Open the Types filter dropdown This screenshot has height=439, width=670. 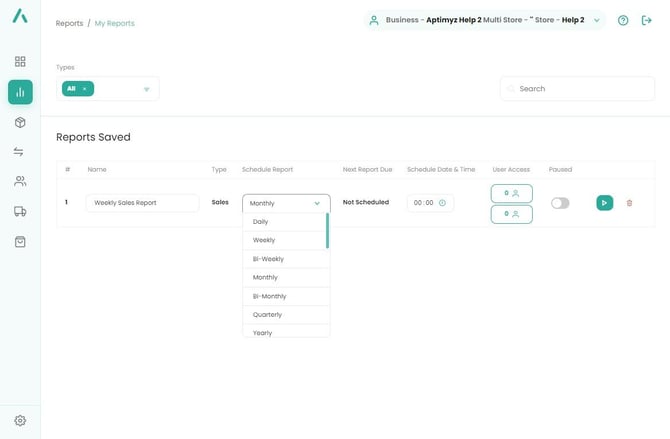coord(146,89)
